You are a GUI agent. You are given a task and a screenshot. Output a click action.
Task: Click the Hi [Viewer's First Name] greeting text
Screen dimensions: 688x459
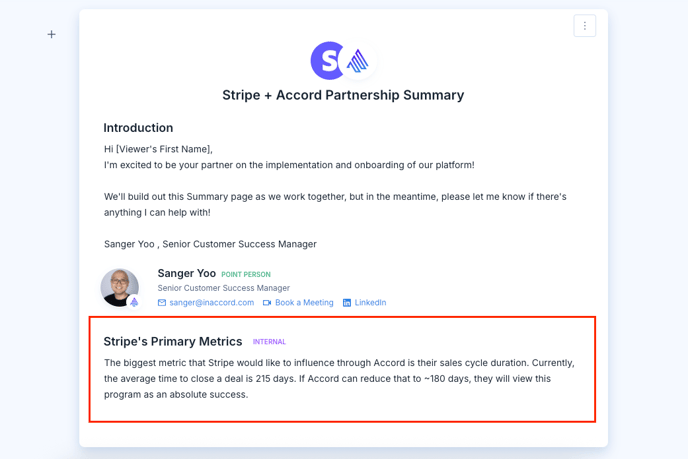[158, 149]
